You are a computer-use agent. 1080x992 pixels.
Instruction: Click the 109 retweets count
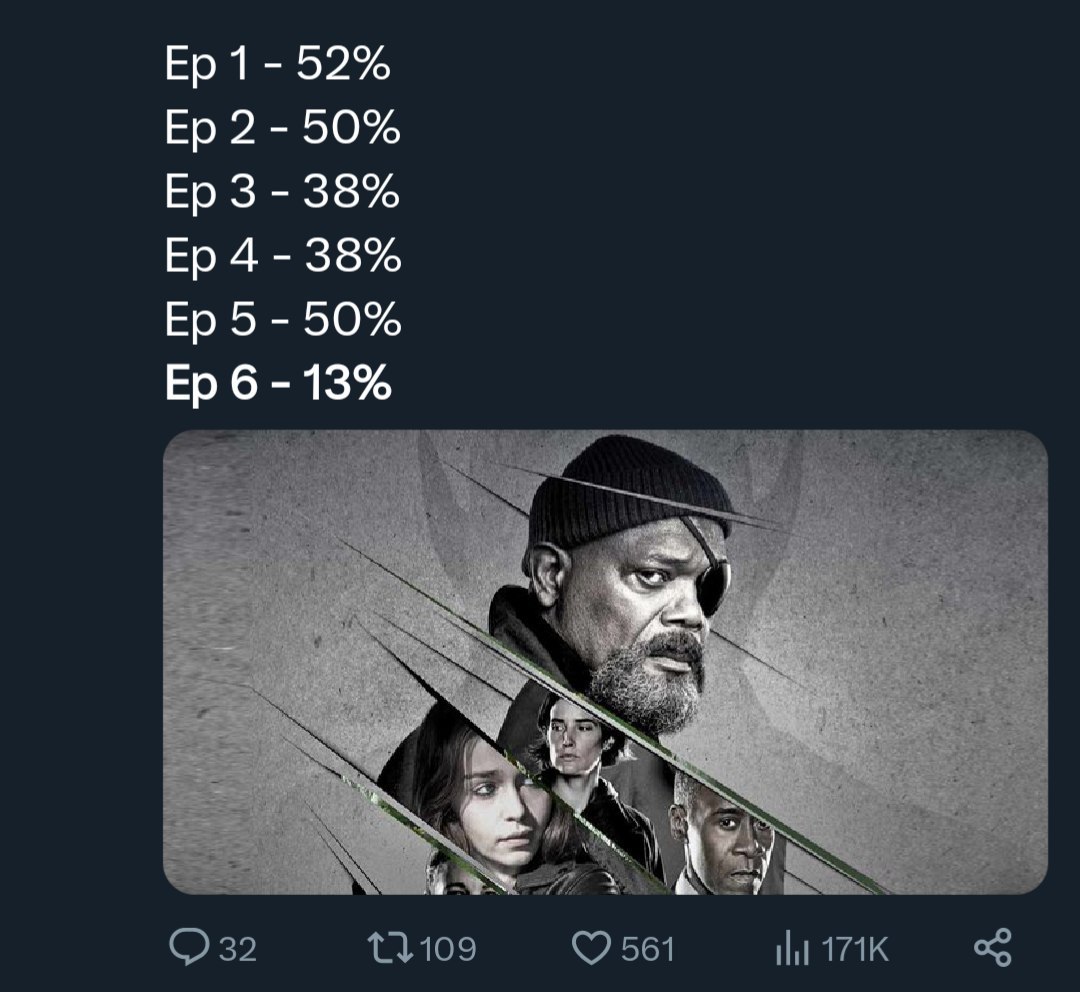coord(448,949)
